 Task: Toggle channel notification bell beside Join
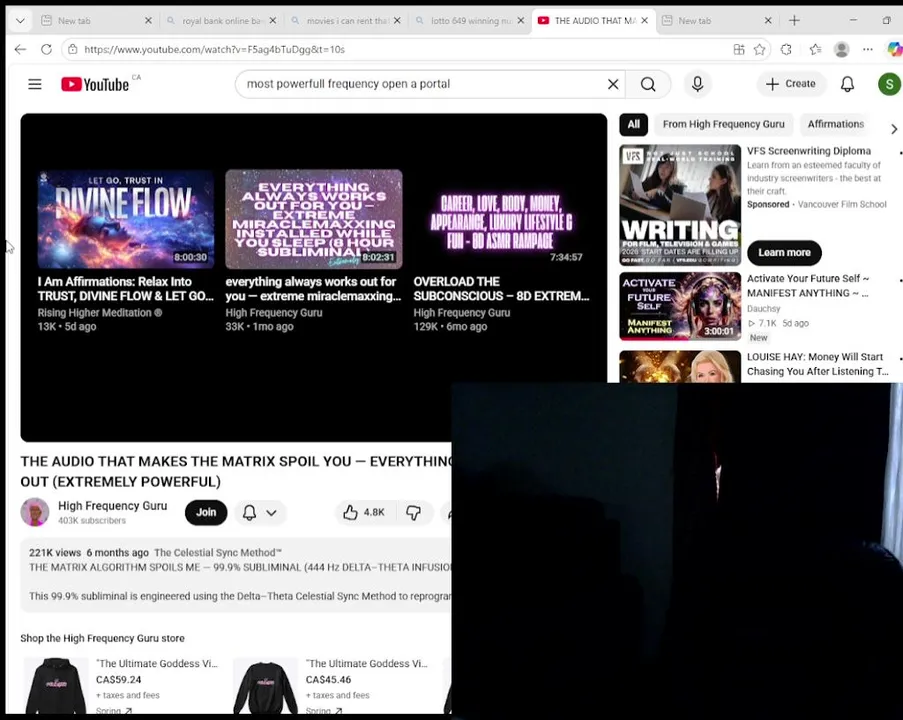pos(249,513)
